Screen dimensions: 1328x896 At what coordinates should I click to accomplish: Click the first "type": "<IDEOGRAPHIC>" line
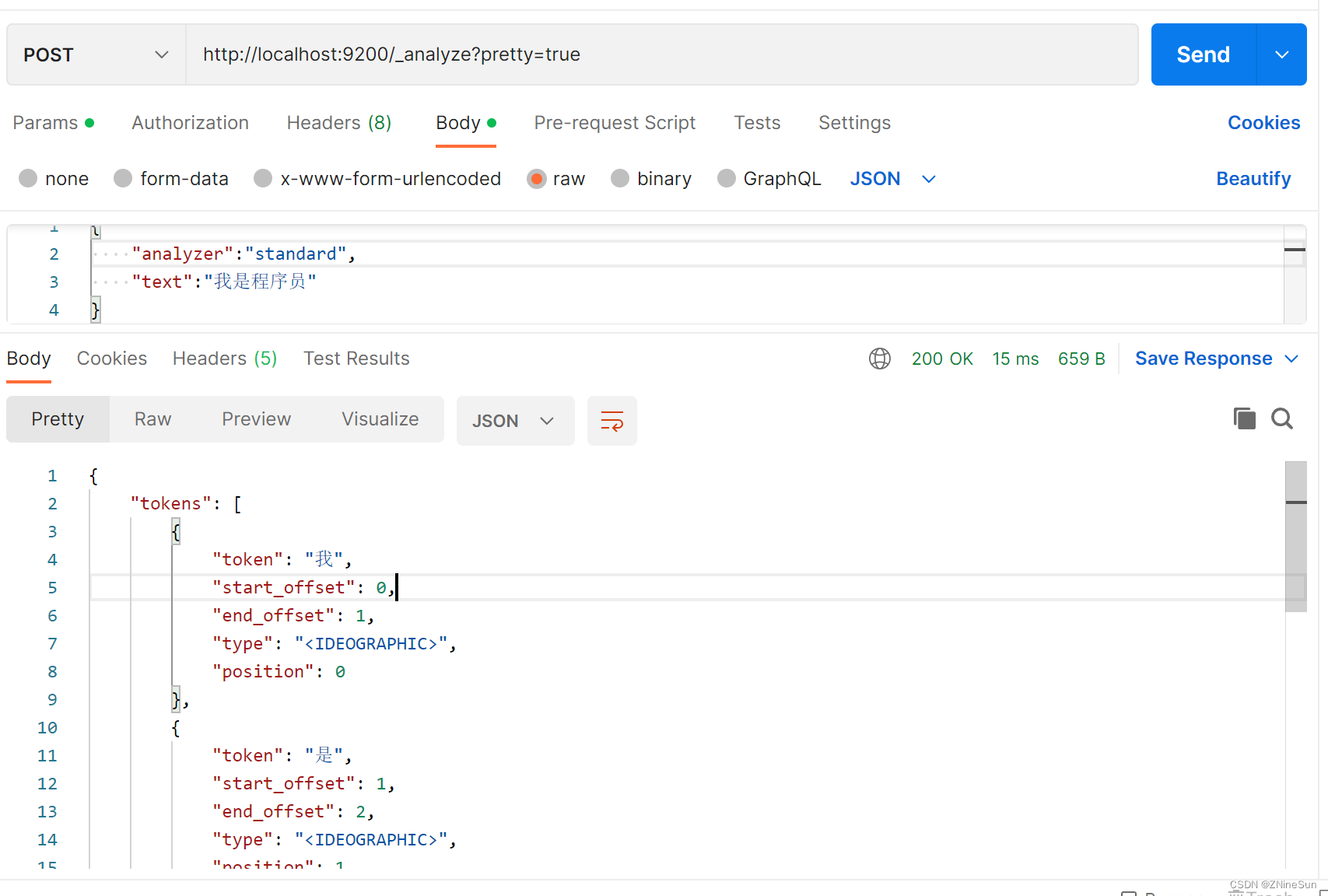click(335, 643)
